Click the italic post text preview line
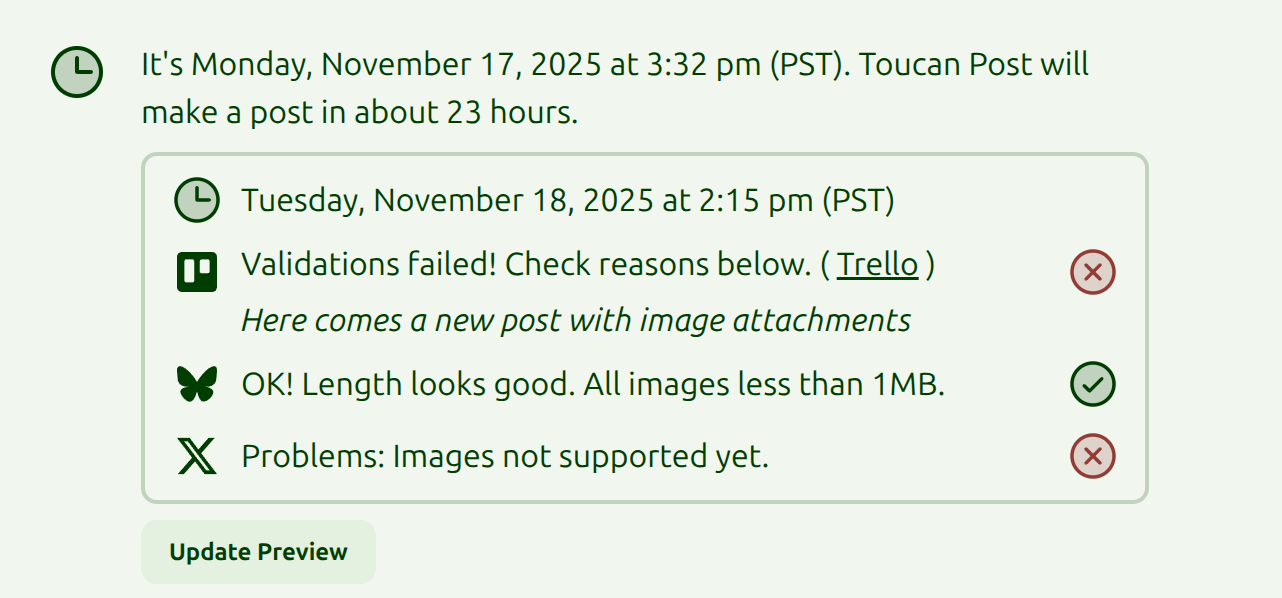 tap(574, 319)
